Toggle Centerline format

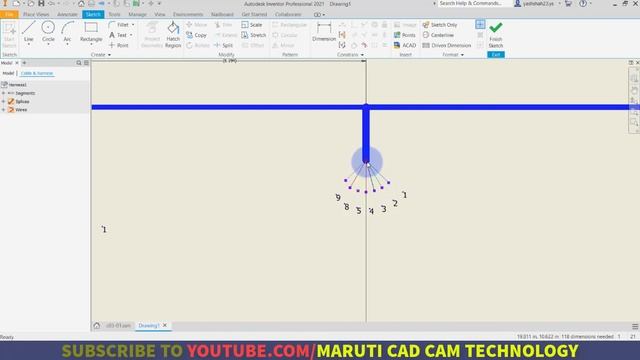pyautogui.click(x=438, y=35)
